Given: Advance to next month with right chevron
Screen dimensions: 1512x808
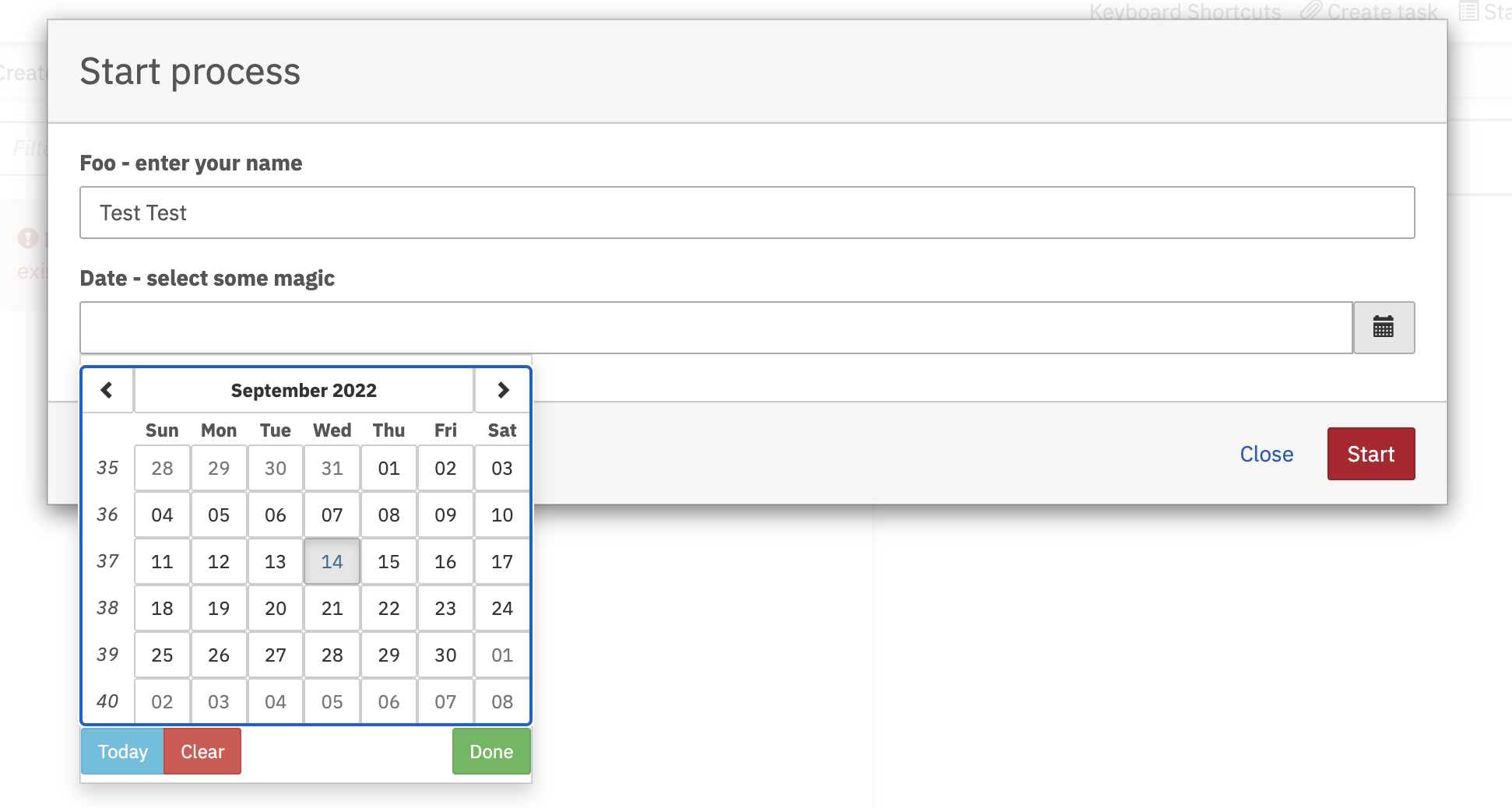Looking at the screenshot, I should [x=503, y=390].
